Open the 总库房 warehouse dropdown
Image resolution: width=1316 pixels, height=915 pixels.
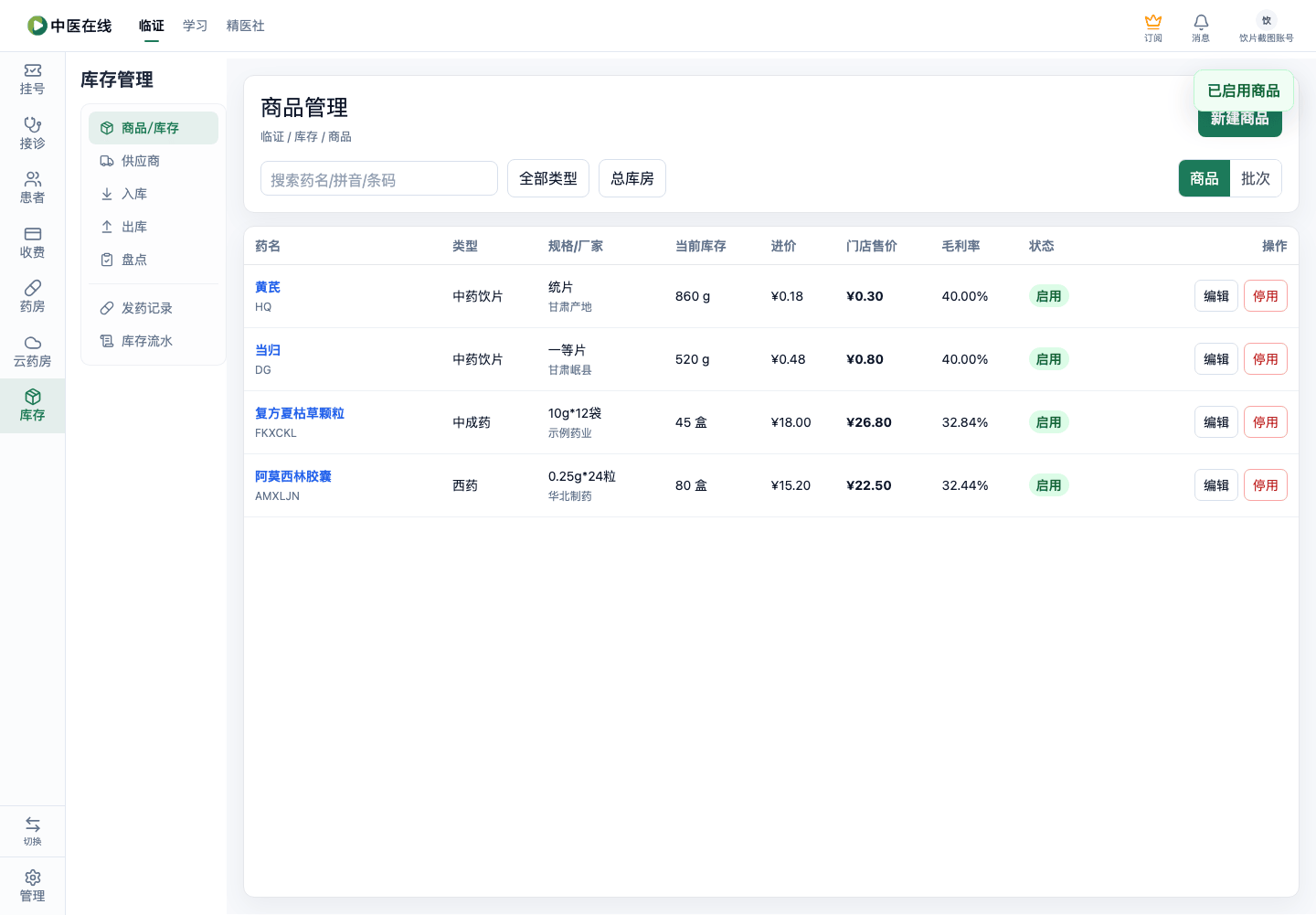coord(632,178)
